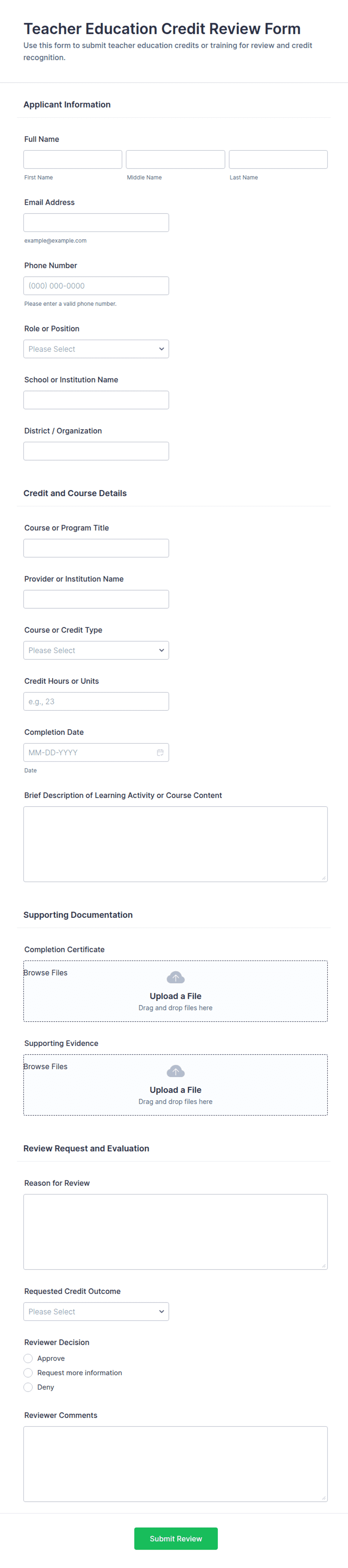Expand the Course or Credit Type dropdown
This screenshot has width=348, height=1568.
(x=96, y=650)
